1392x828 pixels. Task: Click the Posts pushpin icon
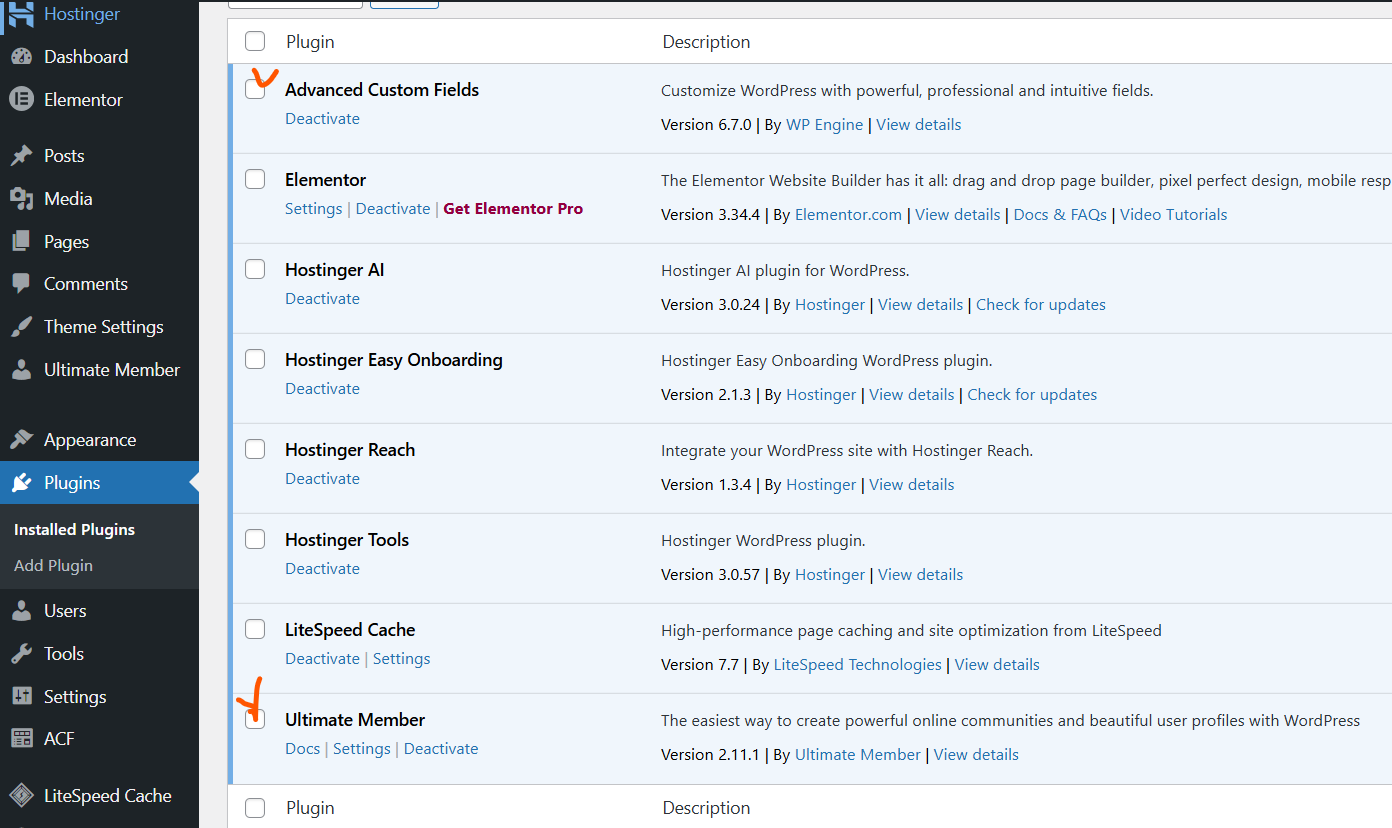(21, 156)
